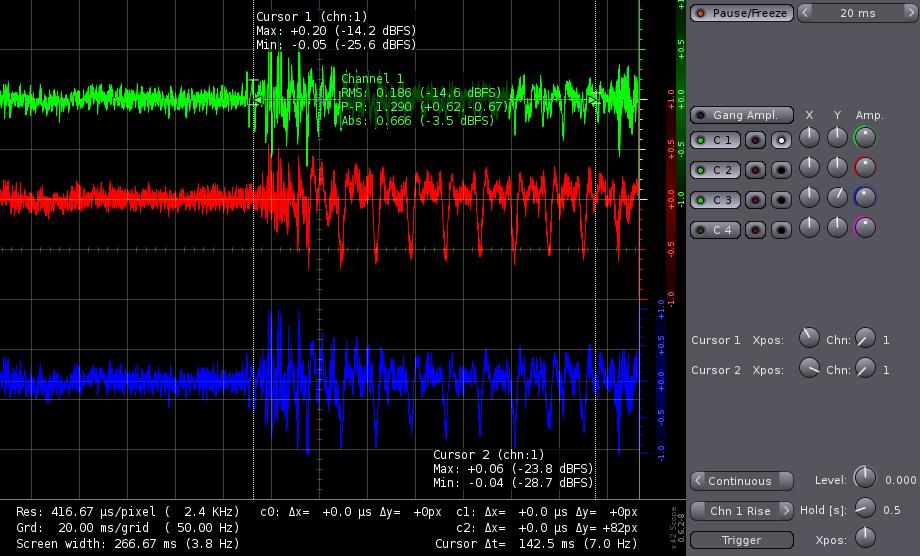Click the Cursor 1 annotation at the top
This screenshot has width=920, height=556.
pyautogui.click(x=336, y=30)
